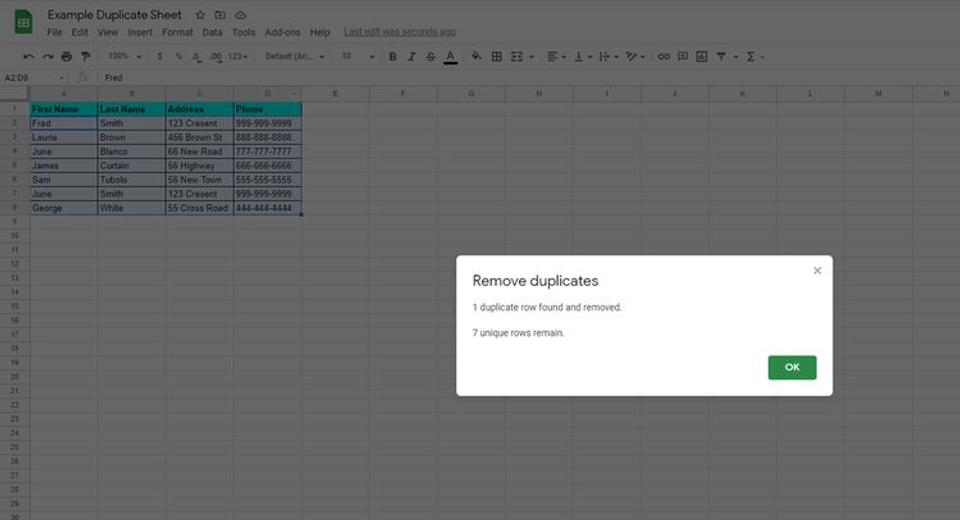Select the Phone header cell

point(268,109)
